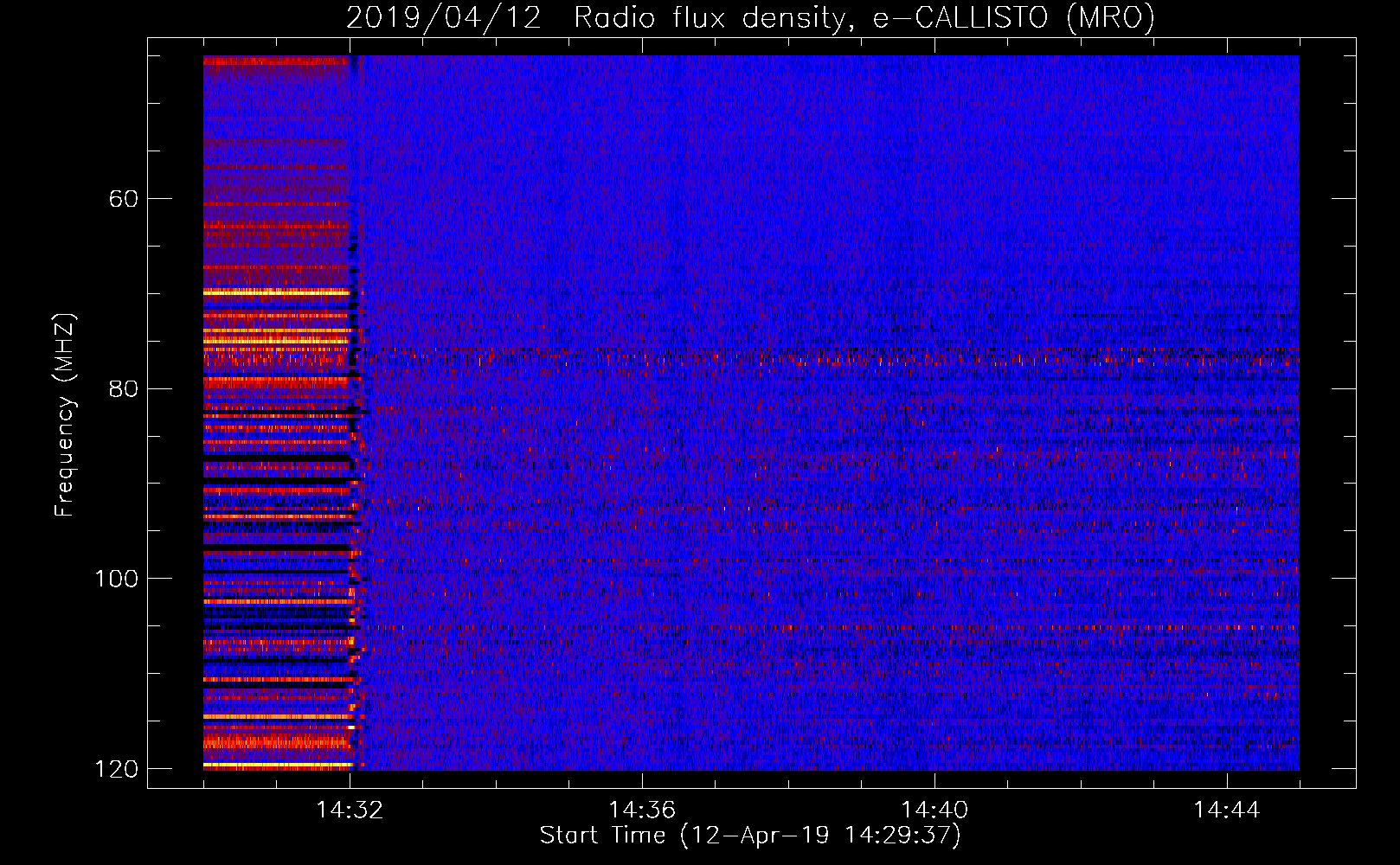Click the '60' frequency tick label

[124, 199]
